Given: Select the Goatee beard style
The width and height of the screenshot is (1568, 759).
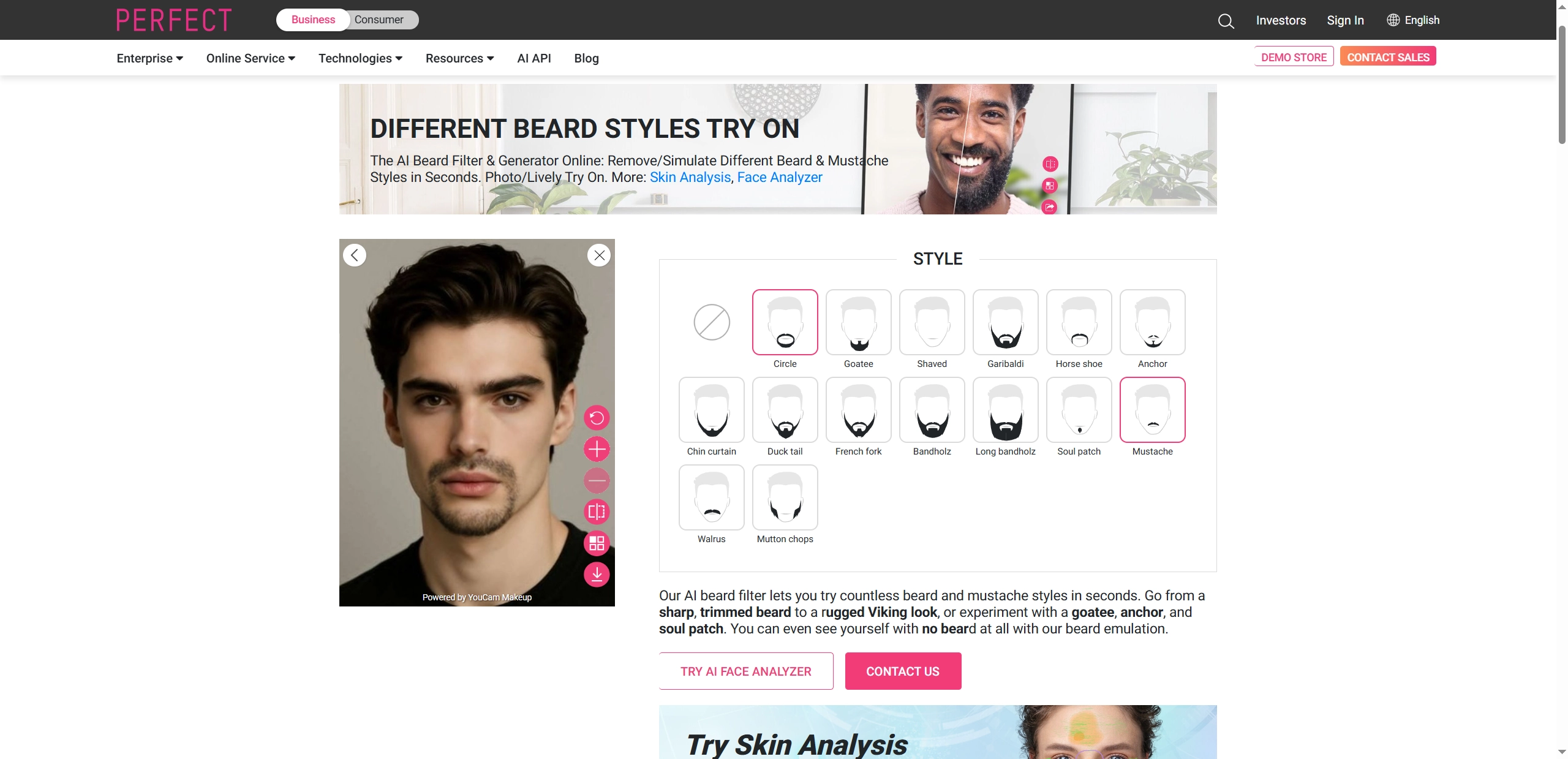Looking at the screenshot, I should pos(858,322).
